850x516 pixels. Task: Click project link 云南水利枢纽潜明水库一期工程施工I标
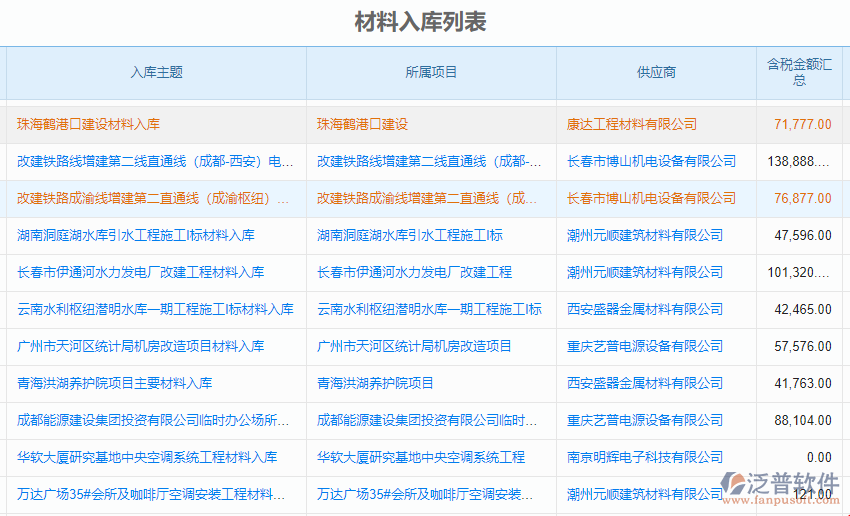click(429, 310)
